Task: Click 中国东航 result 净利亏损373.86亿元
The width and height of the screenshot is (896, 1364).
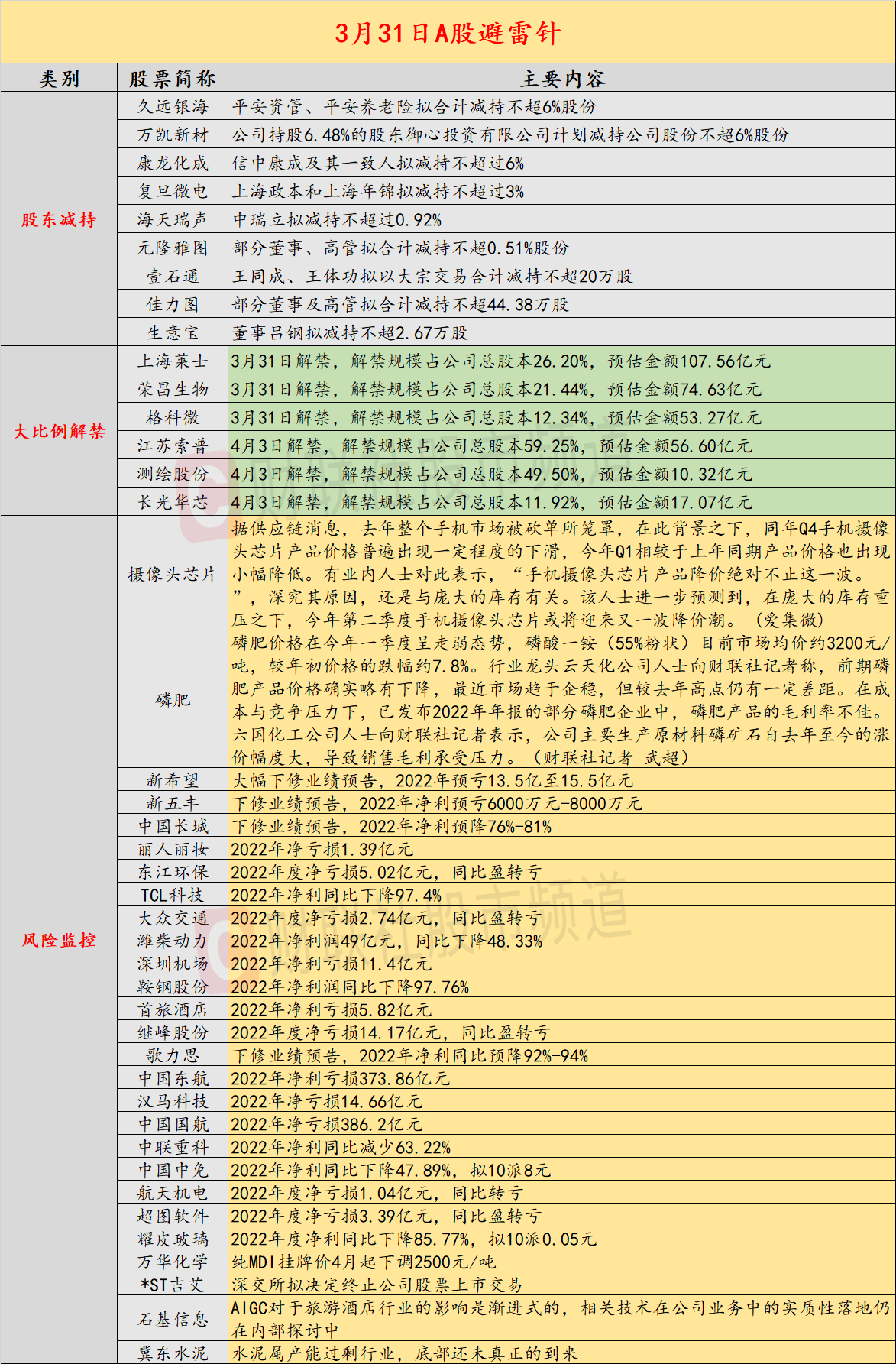Action: click(340, 1079)
